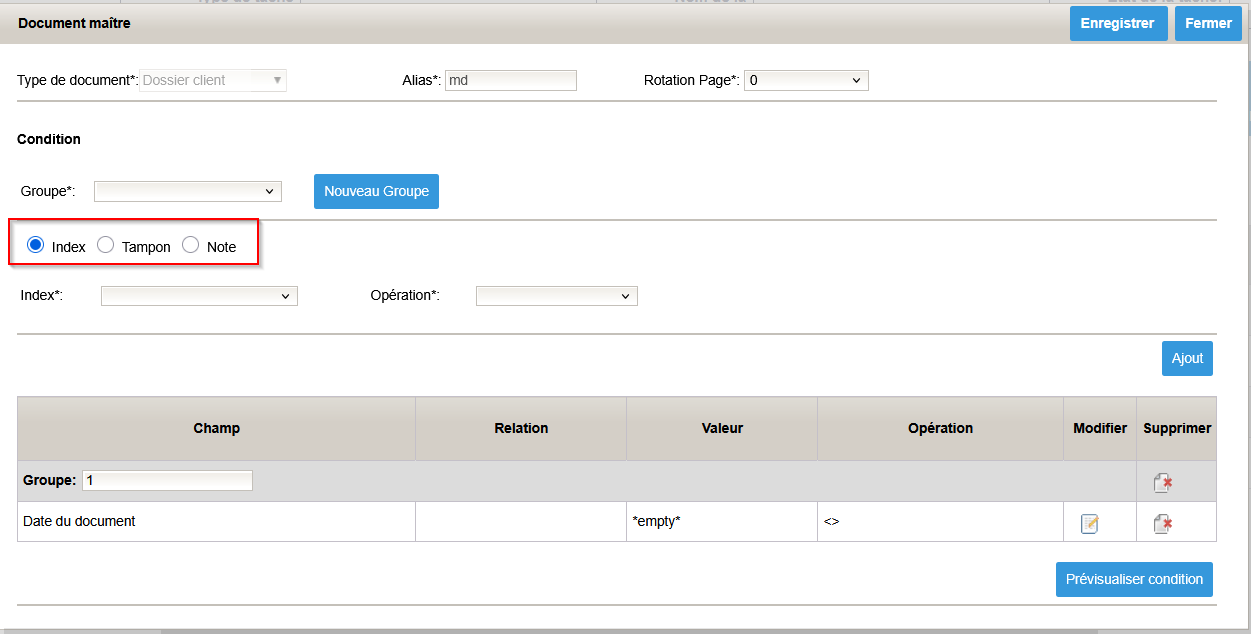Expand the Opération dropdown
Viewport: 1251px width, 634px height.
pos(556,296)
